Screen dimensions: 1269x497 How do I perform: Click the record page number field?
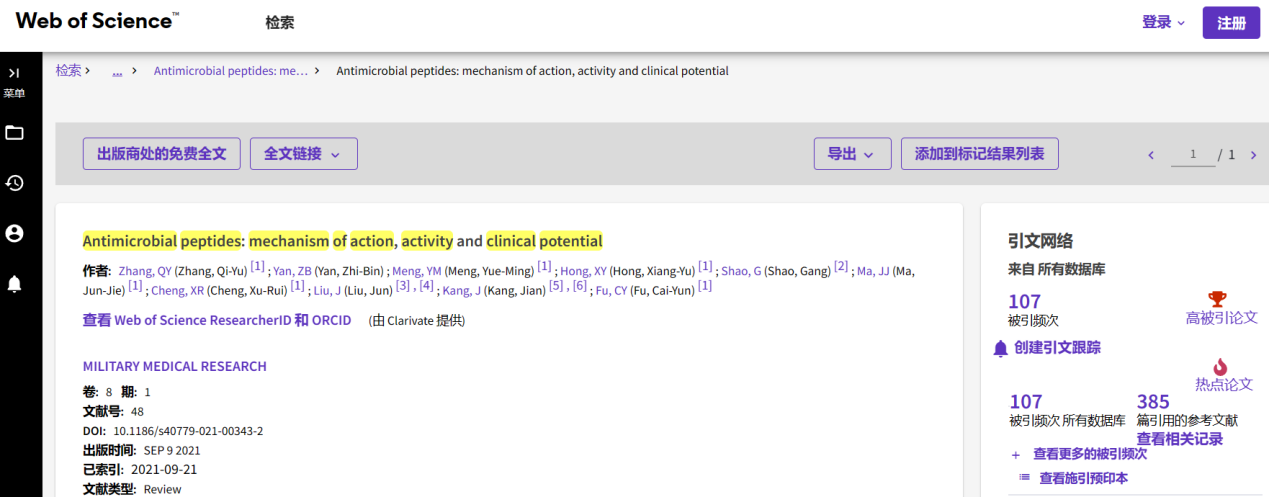pos(1192,155)
